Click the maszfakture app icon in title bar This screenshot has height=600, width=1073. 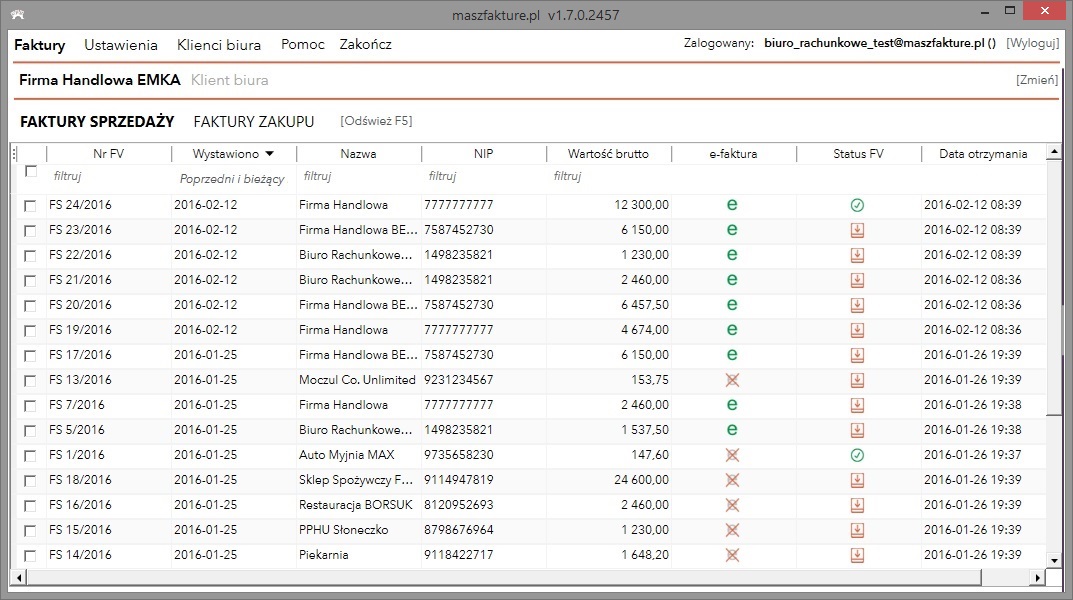[x=18, y=14]
